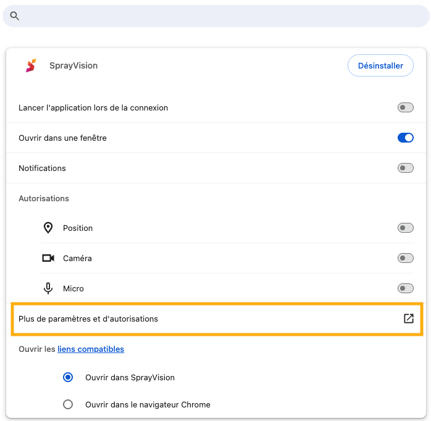The height and width of the screenshot is (421, 431).
Task: Click the SprayVision app logo
Action: click(31, 65)
